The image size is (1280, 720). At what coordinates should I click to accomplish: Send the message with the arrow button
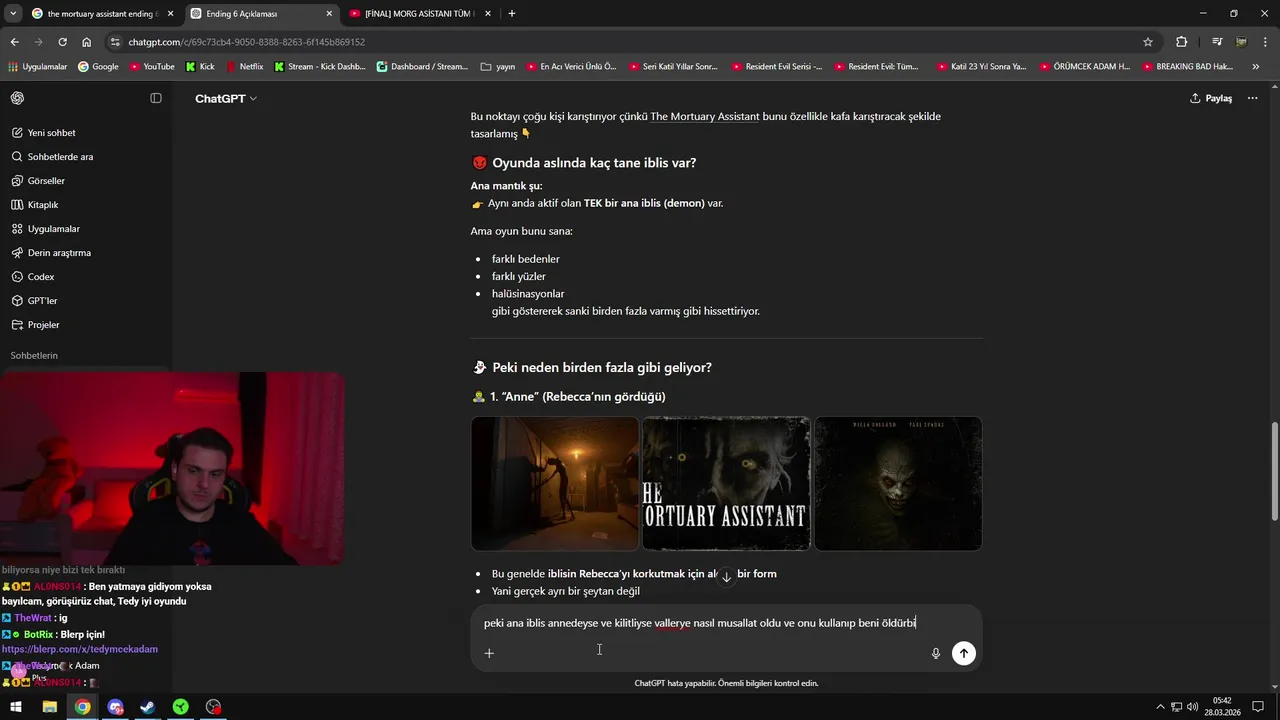pos(963,653)
